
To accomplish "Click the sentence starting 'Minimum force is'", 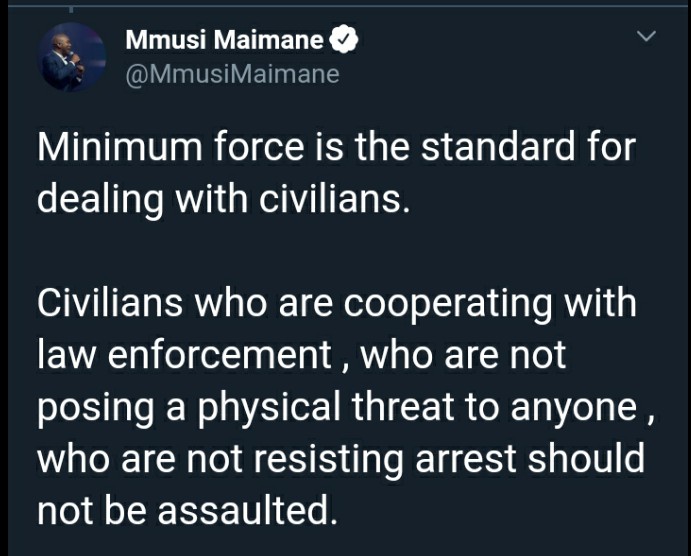I will 337,172.
